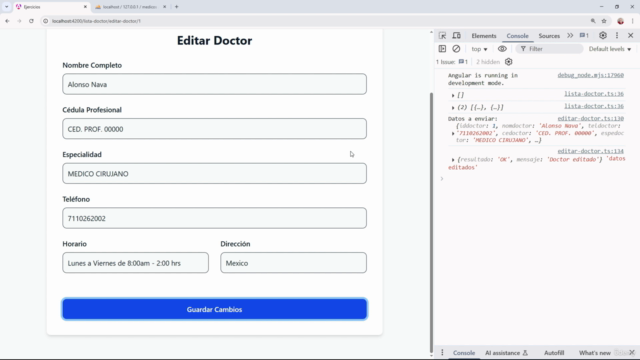Open browser profile avatar
This screenshot has width=640, height=360.
(x=620, y=21)
